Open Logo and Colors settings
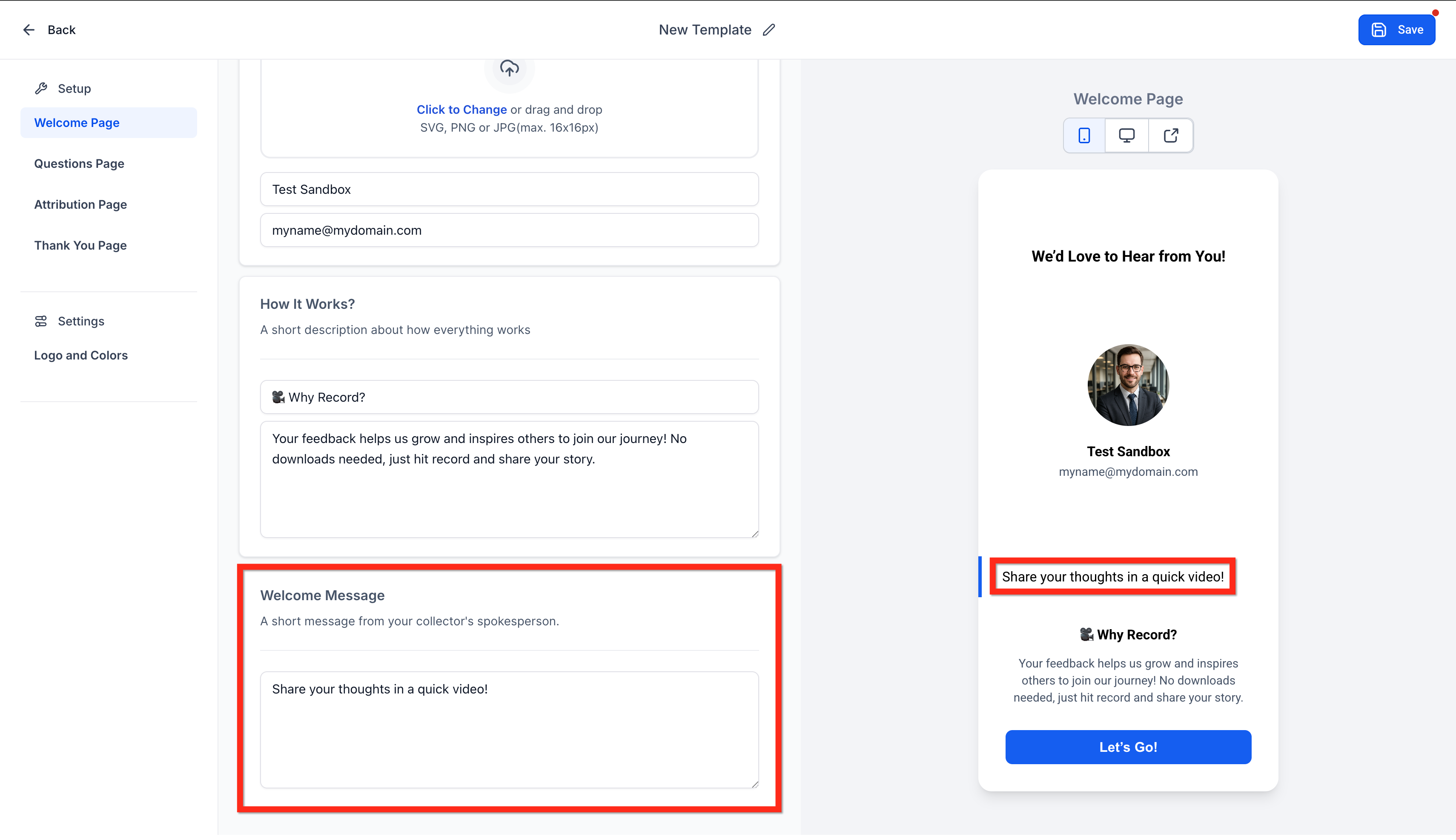This screenshot has height=840, width=1456. click(x=81, y=355)
